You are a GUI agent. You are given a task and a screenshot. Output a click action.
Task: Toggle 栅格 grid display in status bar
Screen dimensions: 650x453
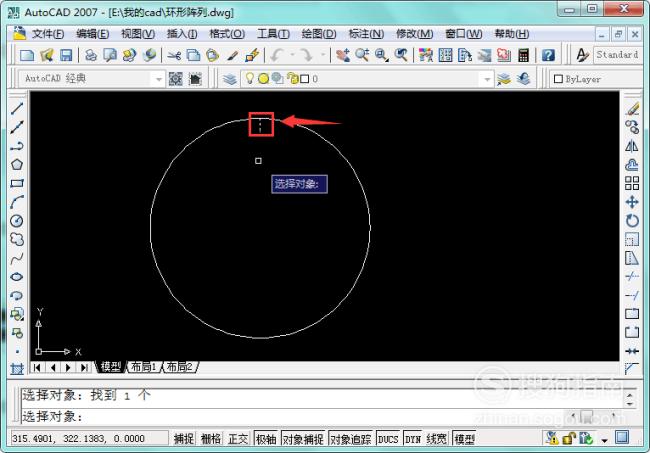(211, 438)
